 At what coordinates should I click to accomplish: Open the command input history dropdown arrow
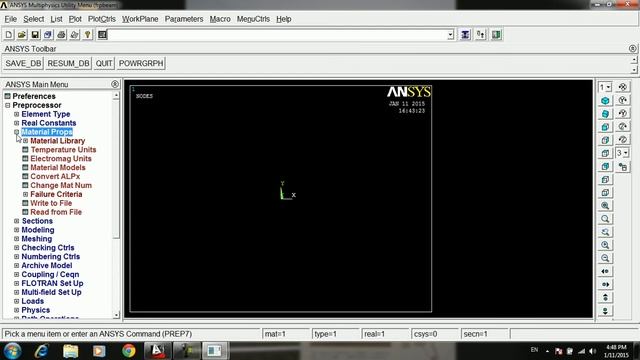coord(450,35)
